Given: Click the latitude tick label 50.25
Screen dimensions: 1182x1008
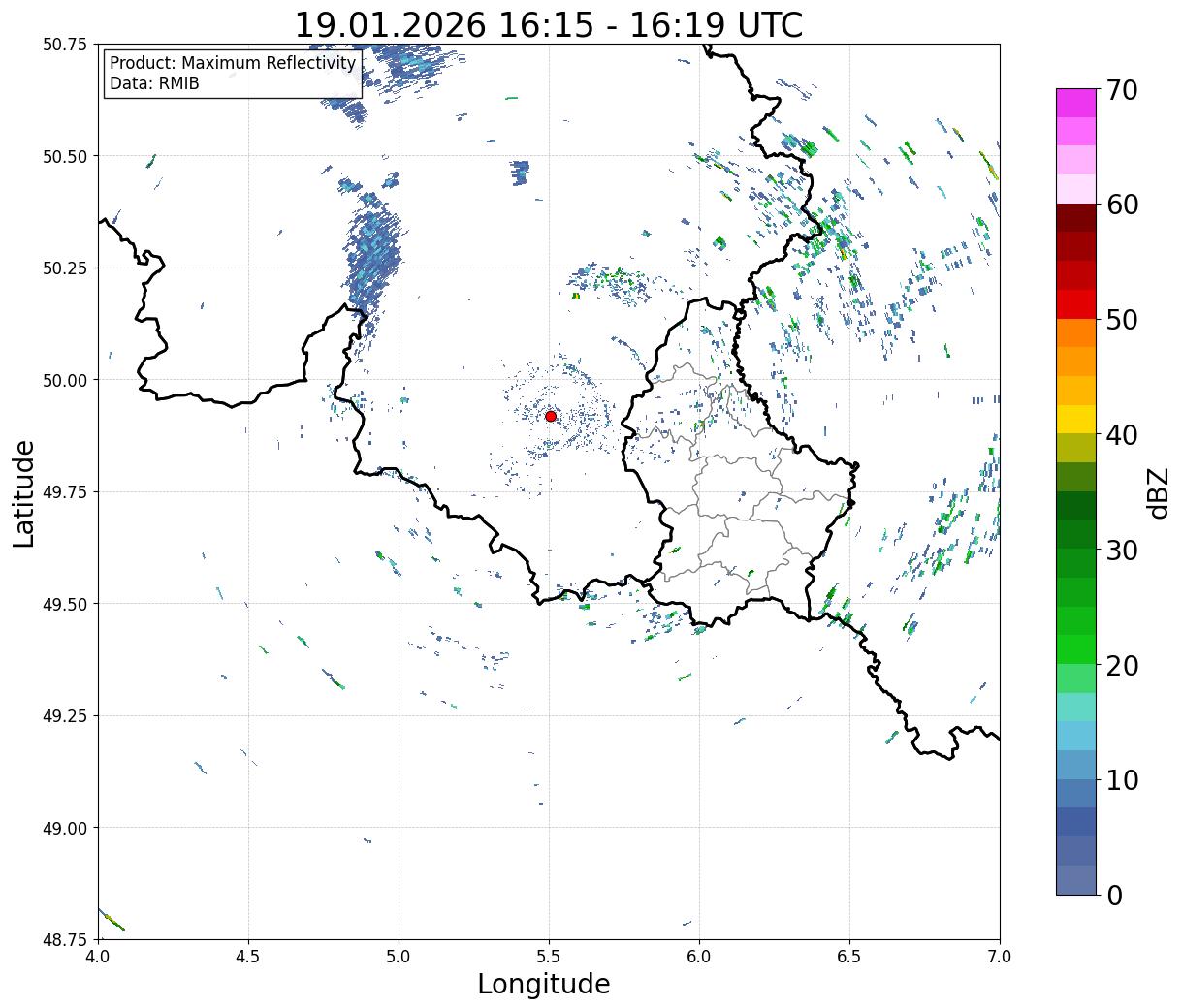Looking at the screenshot, I should pos(65,268).
